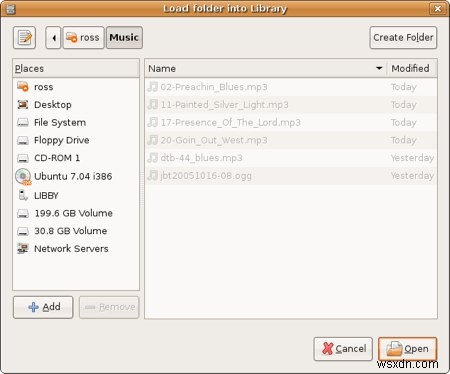The image size is (450, 374).
Task: Click the Add bookmark button
Action: pos(43,307)
